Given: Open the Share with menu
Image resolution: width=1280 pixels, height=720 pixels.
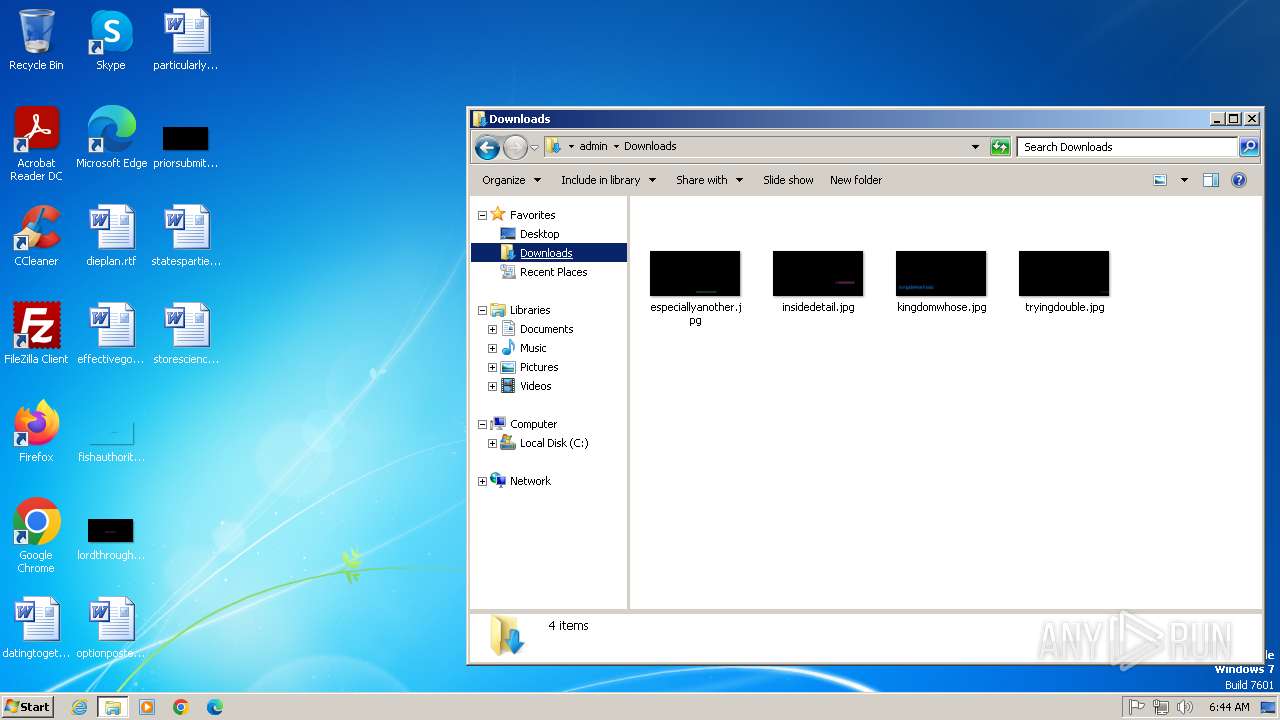Looking at the screenshot, I should tap(709, 180).
